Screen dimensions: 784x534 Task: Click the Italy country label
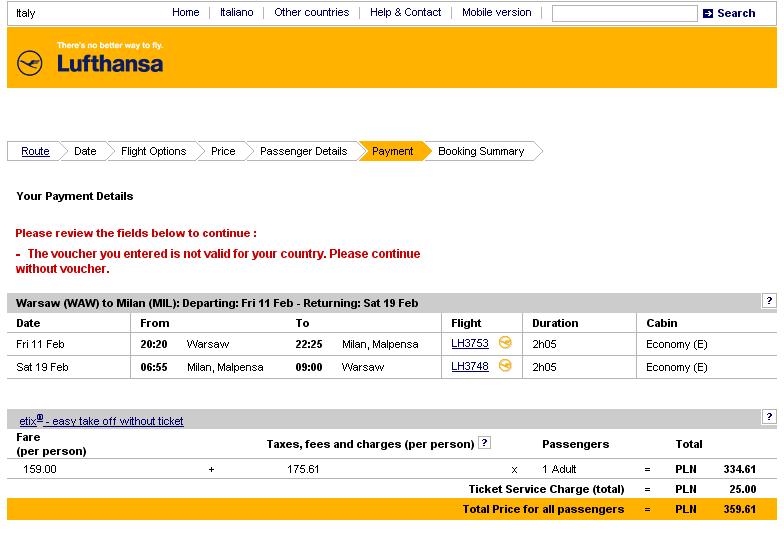pos(26,14)
